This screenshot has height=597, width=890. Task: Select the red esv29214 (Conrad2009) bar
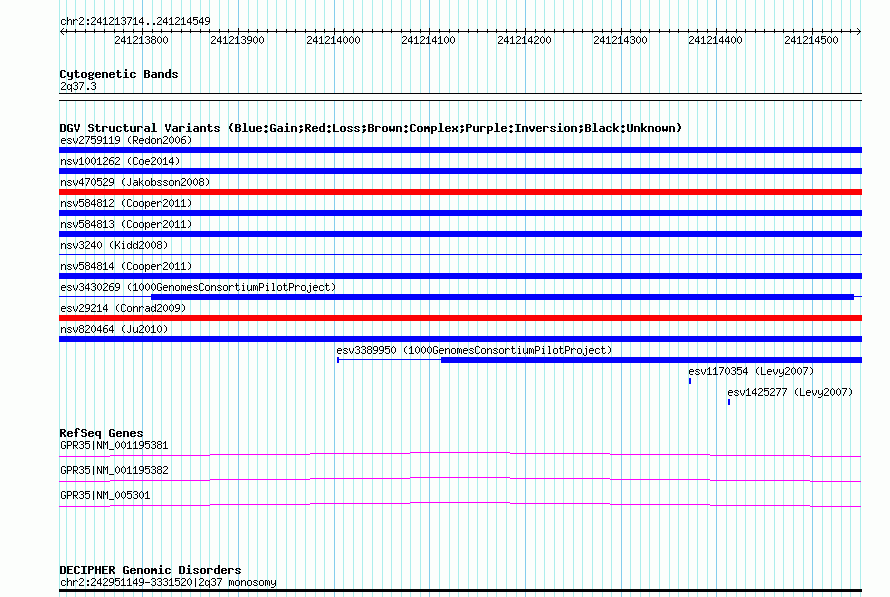[x=460, y=318]
